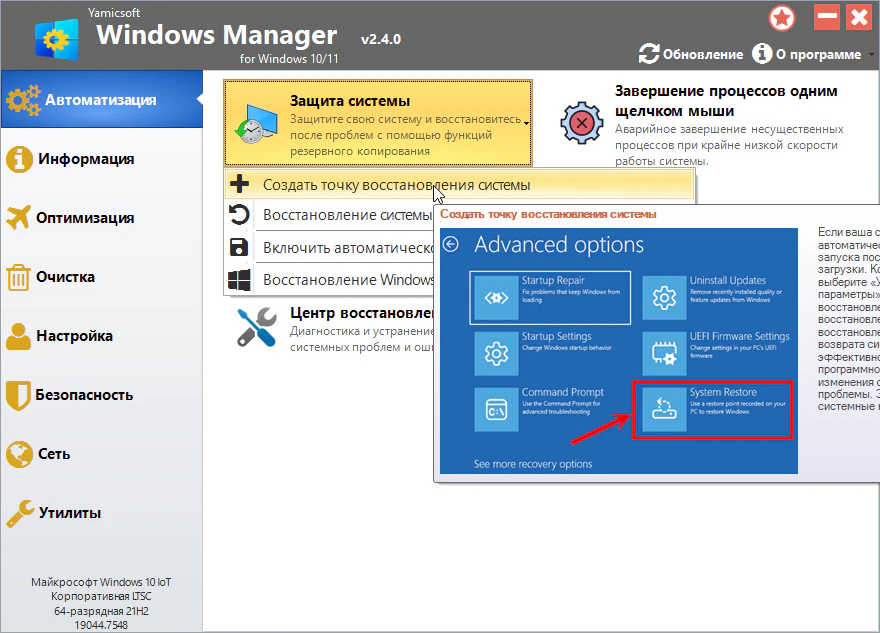
Task: Click the Windows Manager logo icon
Action: click(56, 39)
